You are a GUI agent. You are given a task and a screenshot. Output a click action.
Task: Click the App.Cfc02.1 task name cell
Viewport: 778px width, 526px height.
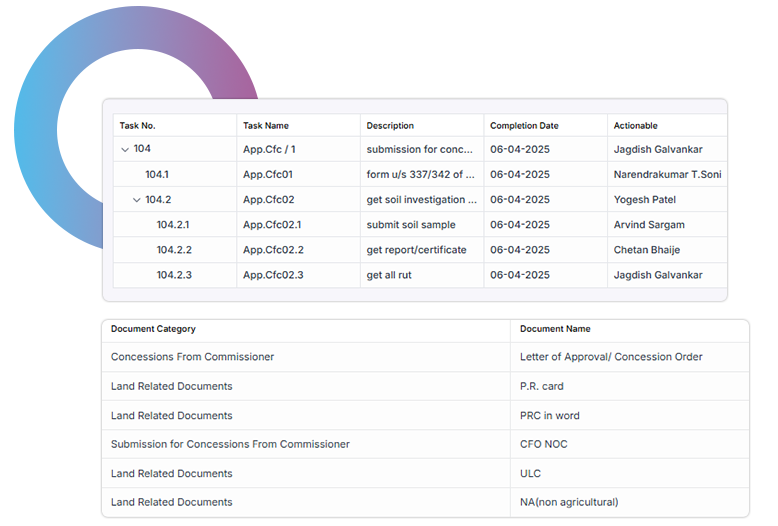(x=272, y=225)
